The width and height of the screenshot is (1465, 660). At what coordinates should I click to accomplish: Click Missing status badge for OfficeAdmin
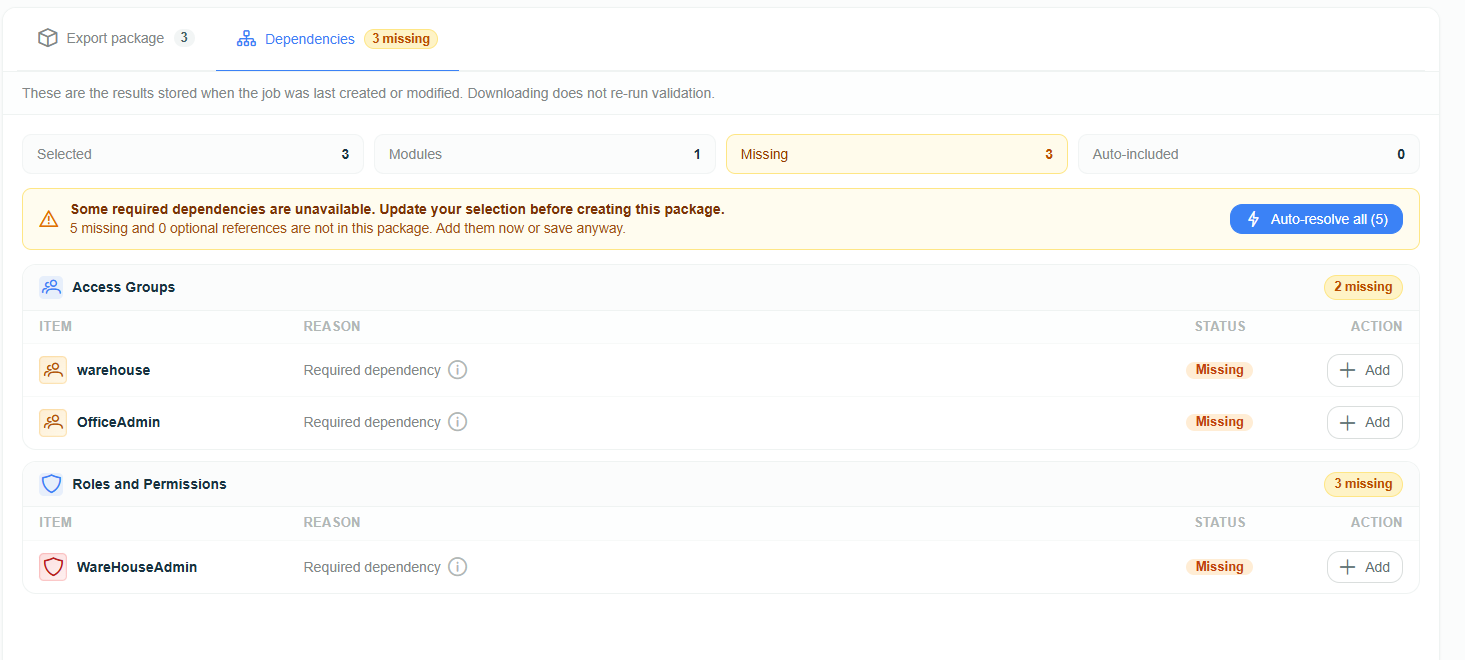point(1219,422)
